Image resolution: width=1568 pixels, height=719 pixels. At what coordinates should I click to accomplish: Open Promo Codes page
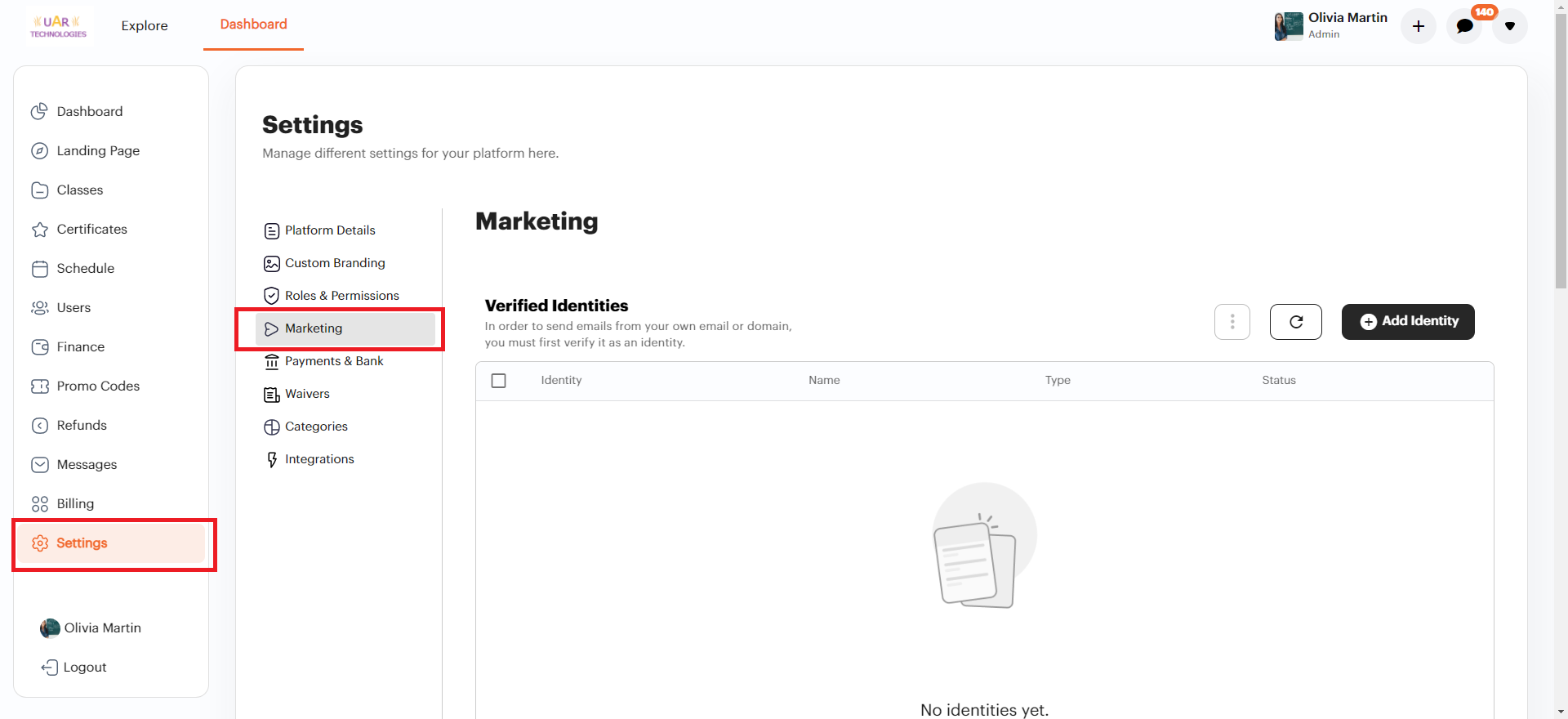tap(98, 386)
